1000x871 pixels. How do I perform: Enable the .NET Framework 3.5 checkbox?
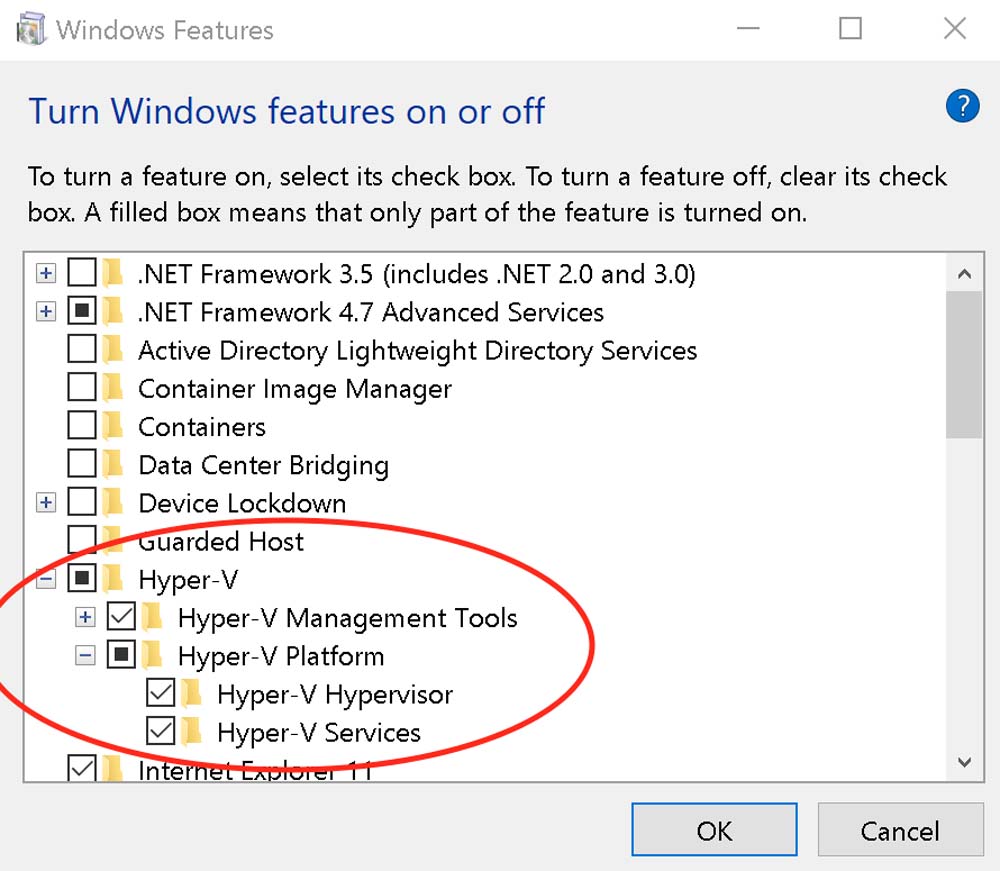click(81, 273)
